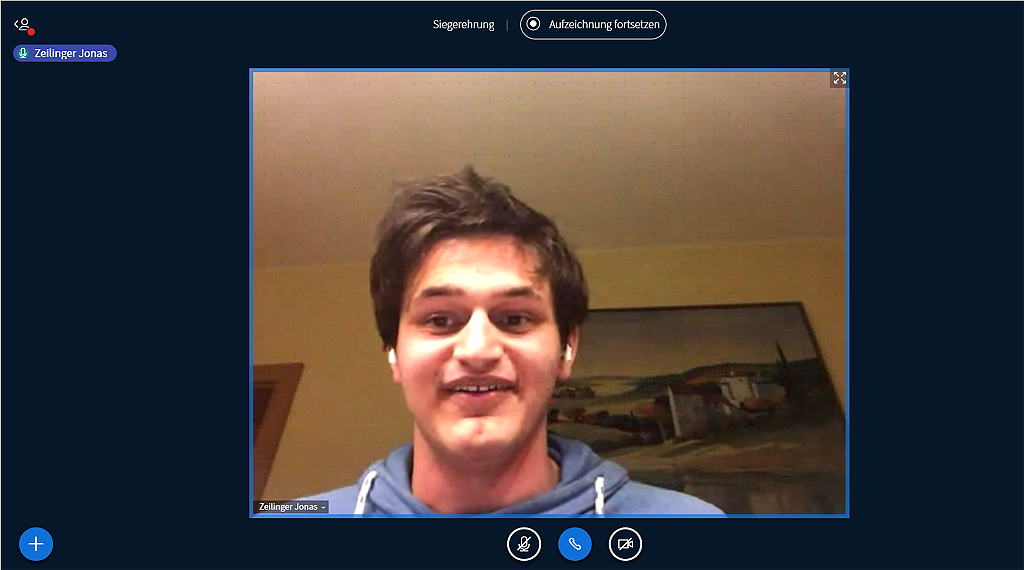Toggle the camera off button
The image size is (1024, 570).
pyautogui.click(x=625, y=544)
